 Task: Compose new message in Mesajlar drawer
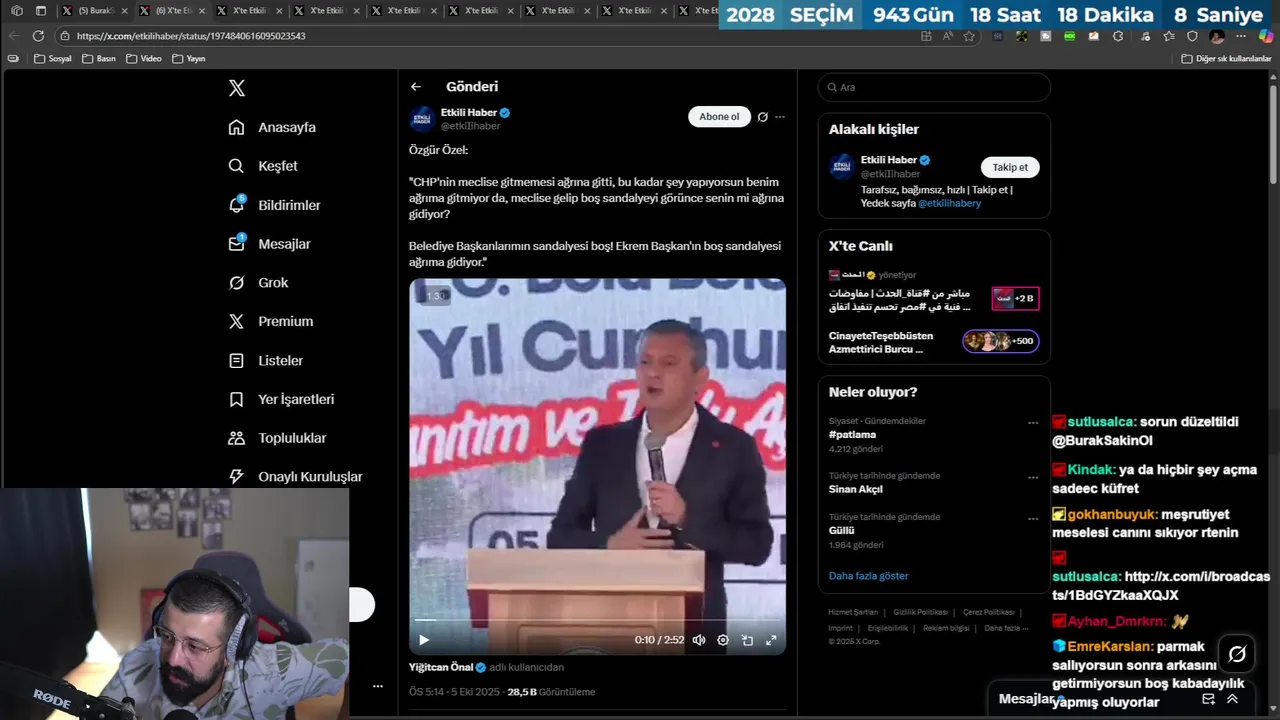(x=1208, y=699)
